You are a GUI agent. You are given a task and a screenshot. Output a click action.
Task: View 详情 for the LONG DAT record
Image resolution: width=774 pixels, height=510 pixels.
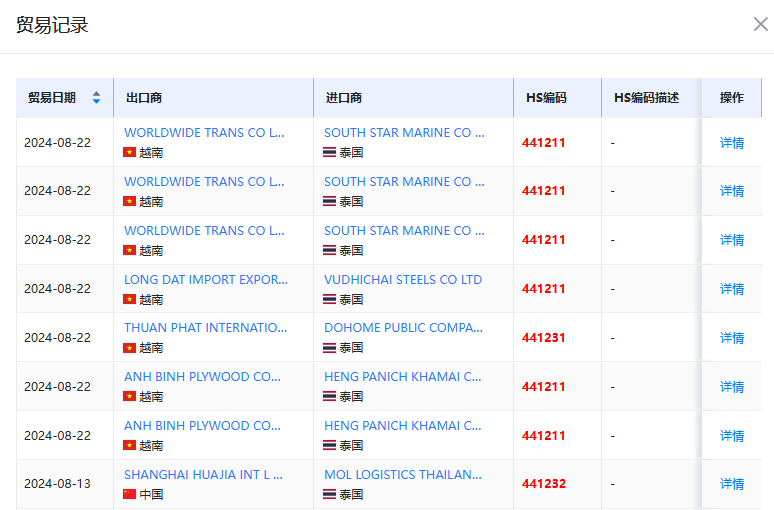click(x=732, y=289)
